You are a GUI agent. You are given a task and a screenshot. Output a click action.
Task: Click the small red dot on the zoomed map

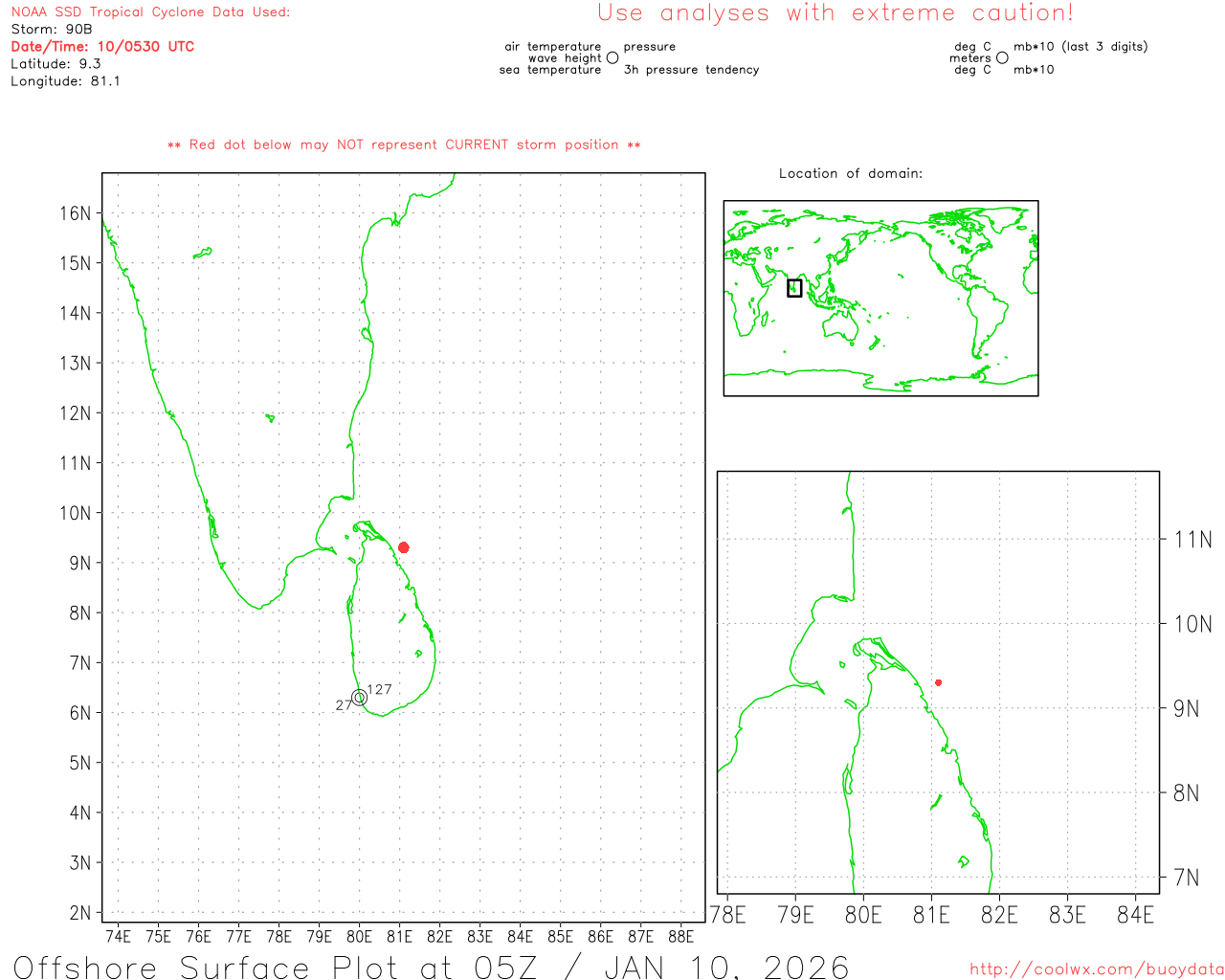938,682
